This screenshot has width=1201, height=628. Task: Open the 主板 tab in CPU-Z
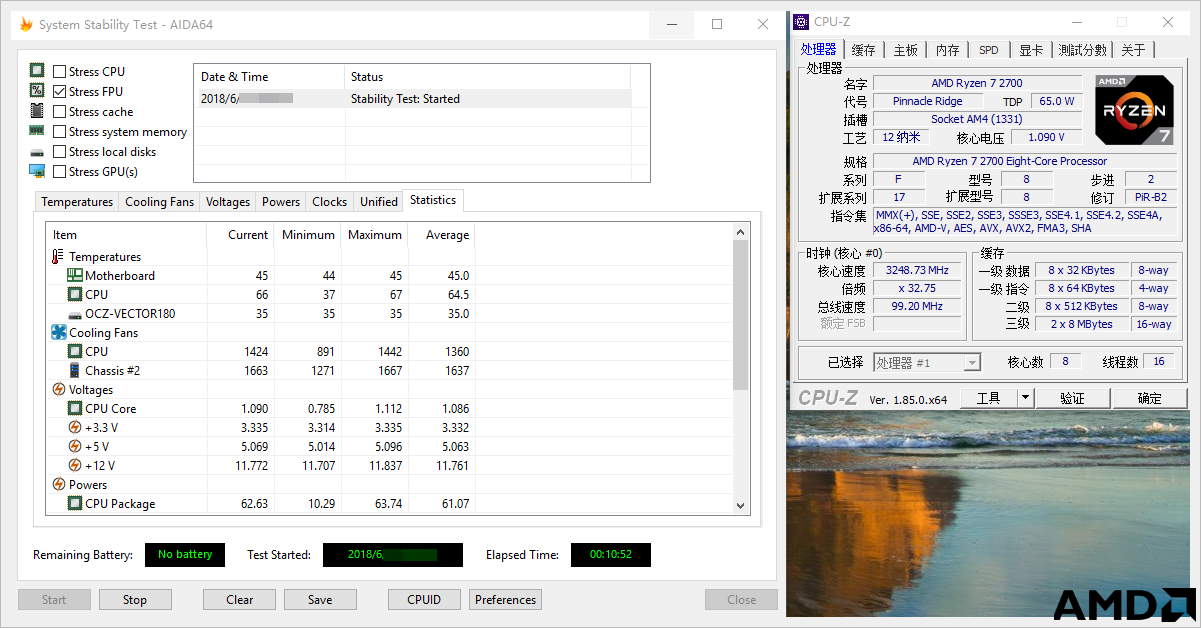click(x=906, y=50)
